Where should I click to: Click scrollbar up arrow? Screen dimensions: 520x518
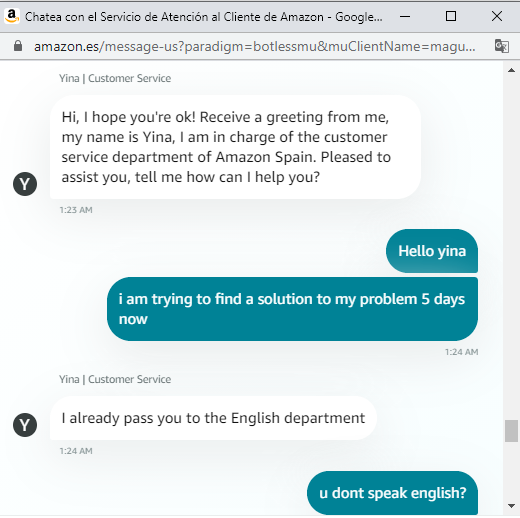pyautogui.click(x=511, y=70)
